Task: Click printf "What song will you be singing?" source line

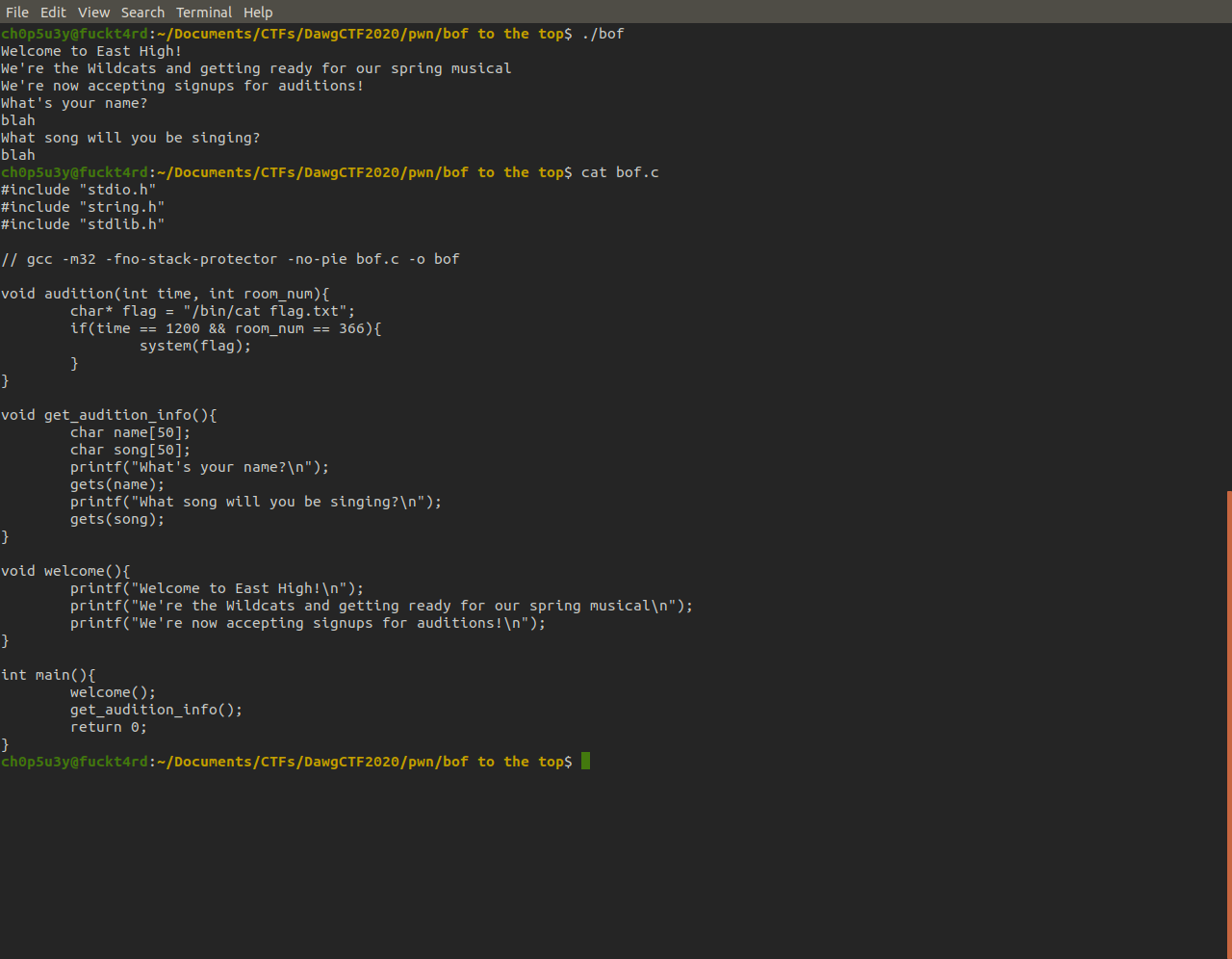Action: tap(256, 502)
